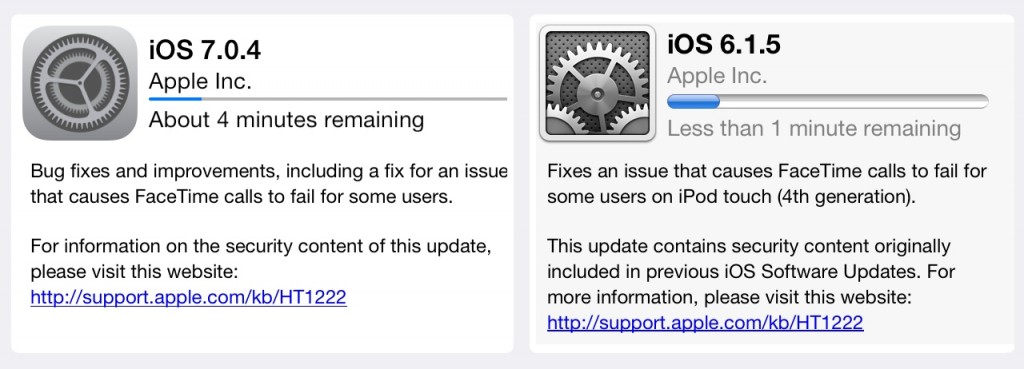Click the 'Bug fixes and improvements' description
The image size is (1024, 369).
(x=269, y=185)
